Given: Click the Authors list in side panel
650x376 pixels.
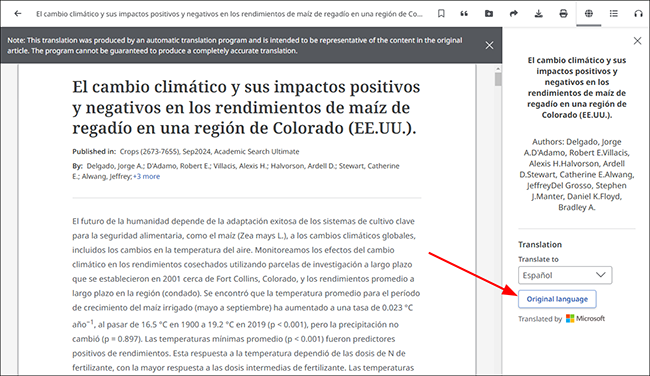Looking at the screenshot, I should click(x=577, y=175).
